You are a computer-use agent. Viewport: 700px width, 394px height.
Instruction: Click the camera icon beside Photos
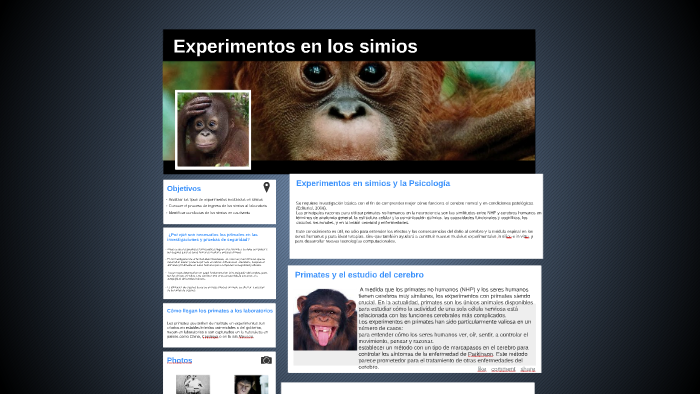tap(267, 360)
